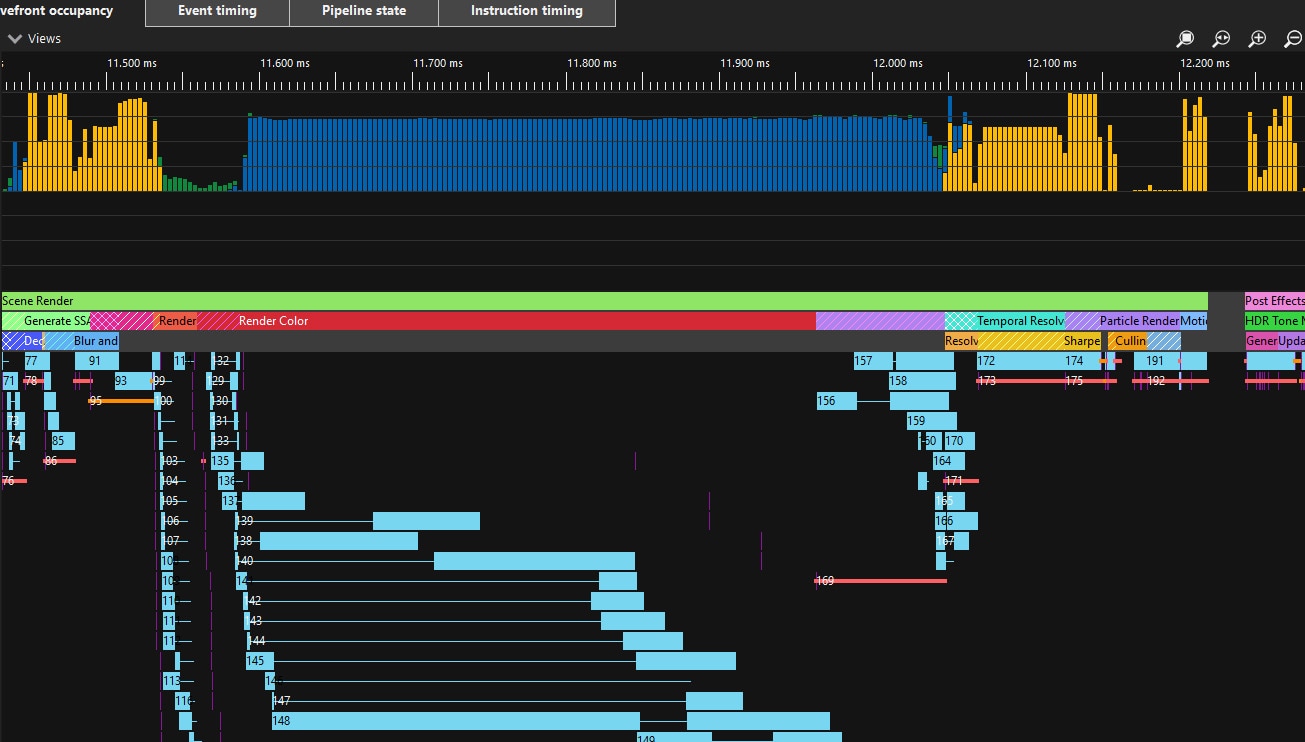Select the Generate SSAO event
The height and width of the screenshot is (742, 1305).
point(45,321)
